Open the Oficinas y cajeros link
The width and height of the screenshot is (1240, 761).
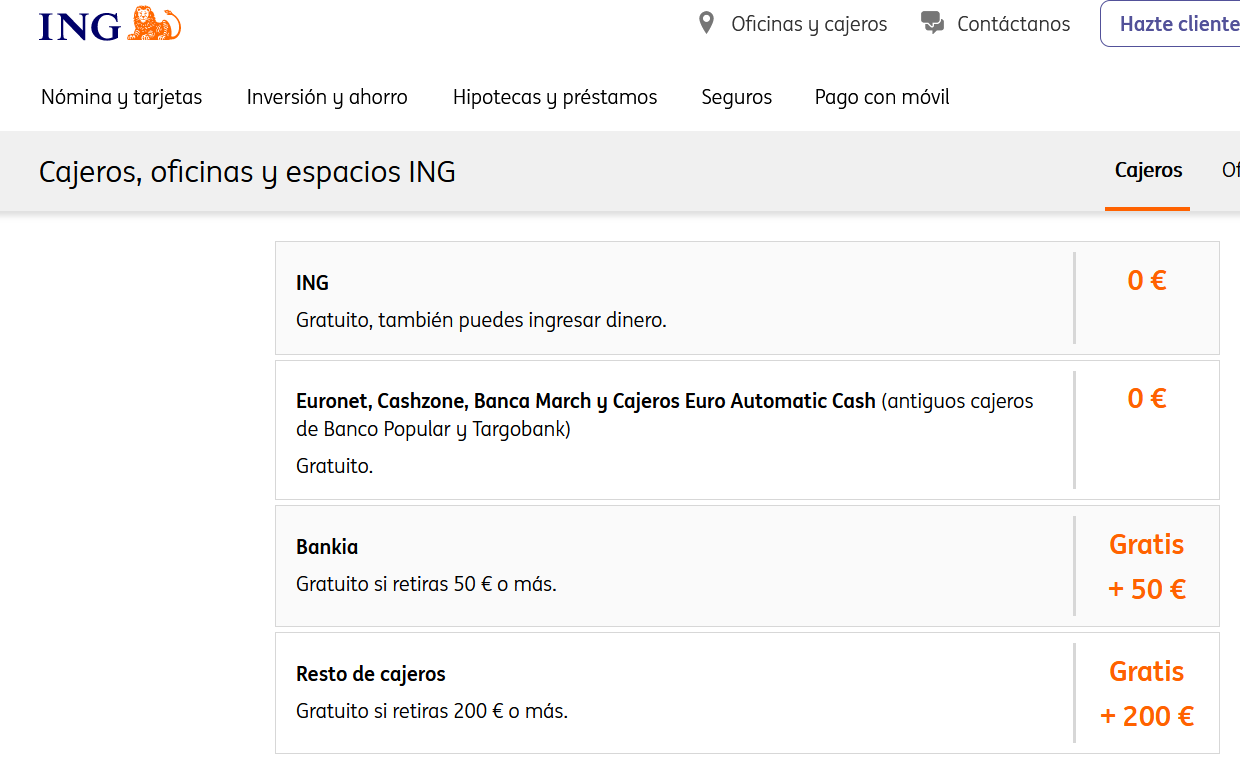point(809,24)
